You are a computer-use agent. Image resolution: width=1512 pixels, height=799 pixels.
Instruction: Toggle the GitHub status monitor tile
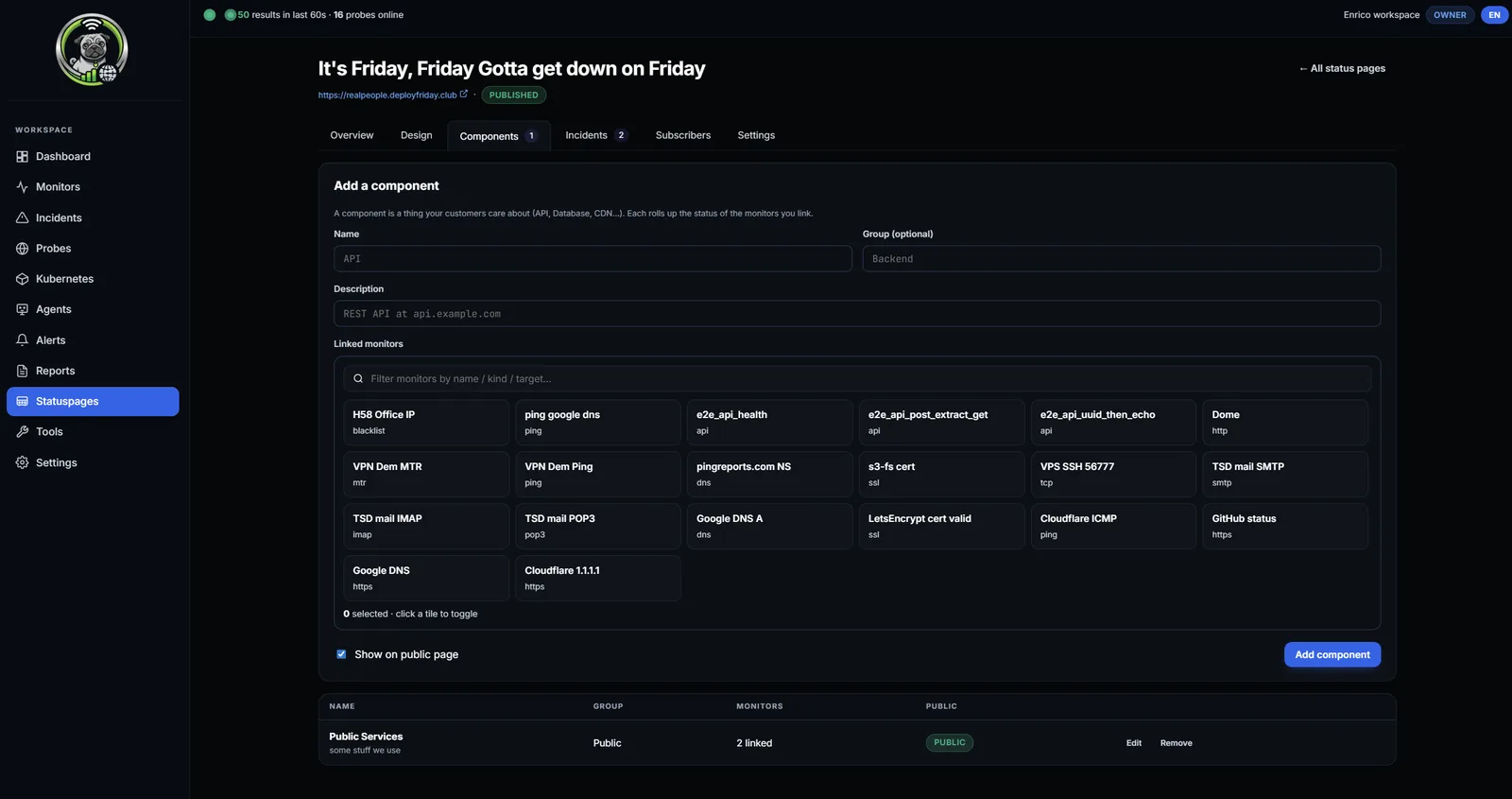click(x=1285, y=526)
